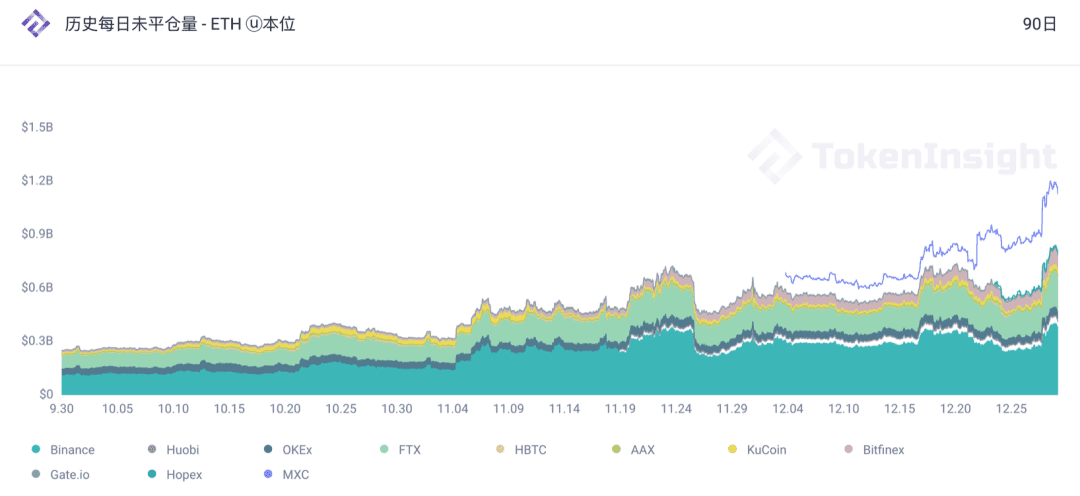Select the 11.24 date axis label
The height and width of the screenshot is (496, 1080).
click(676, 409)
